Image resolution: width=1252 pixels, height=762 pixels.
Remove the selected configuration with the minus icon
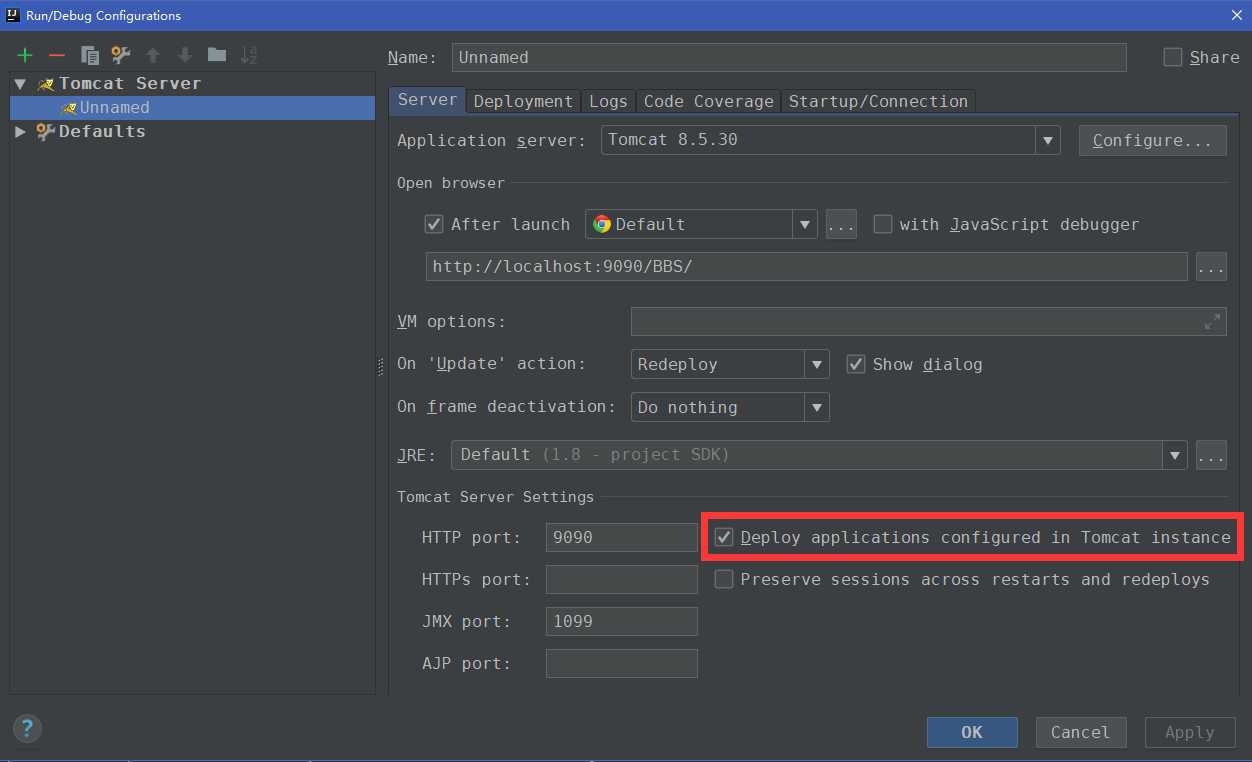[x=57, y=55]
